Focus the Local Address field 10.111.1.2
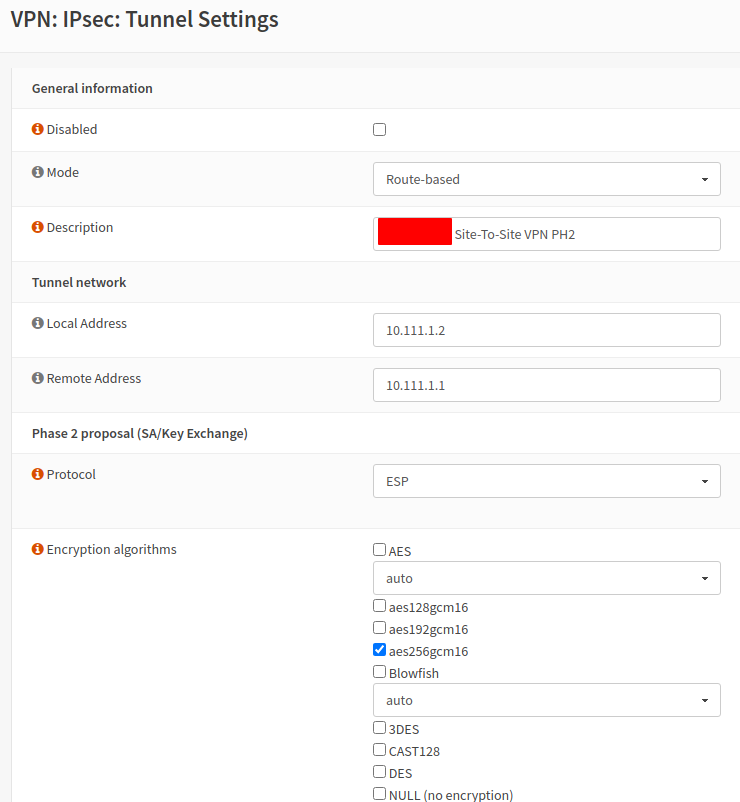 pyautogui.click(x=547, y=330)
